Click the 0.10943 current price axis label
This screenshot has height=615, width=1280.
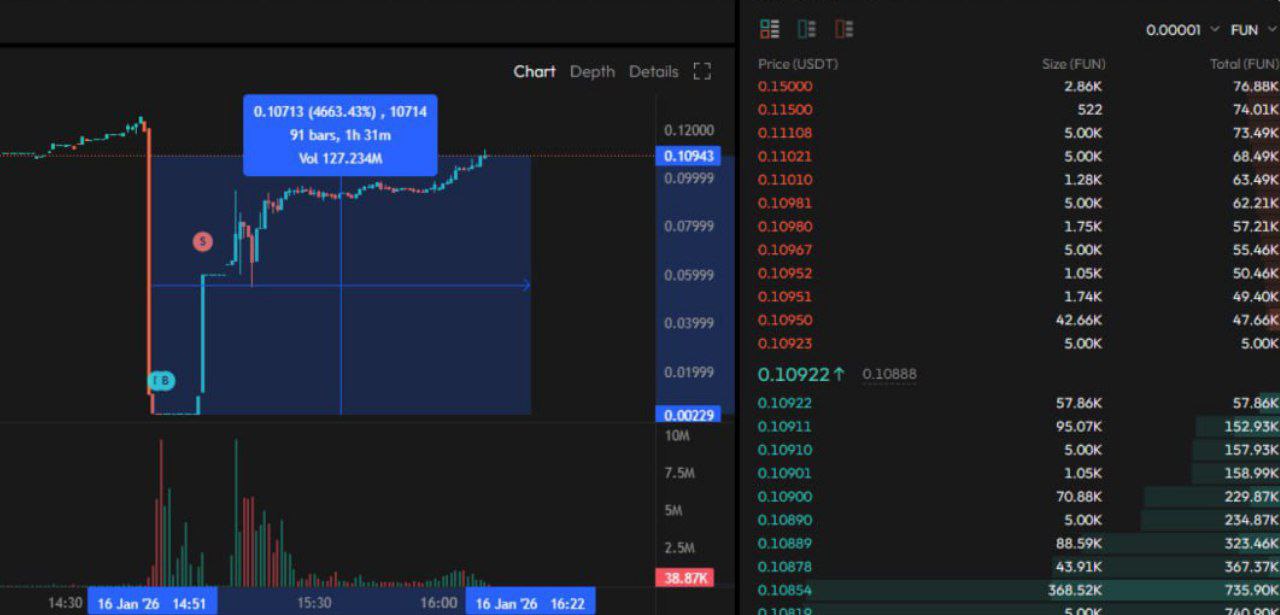pos(686,156)
